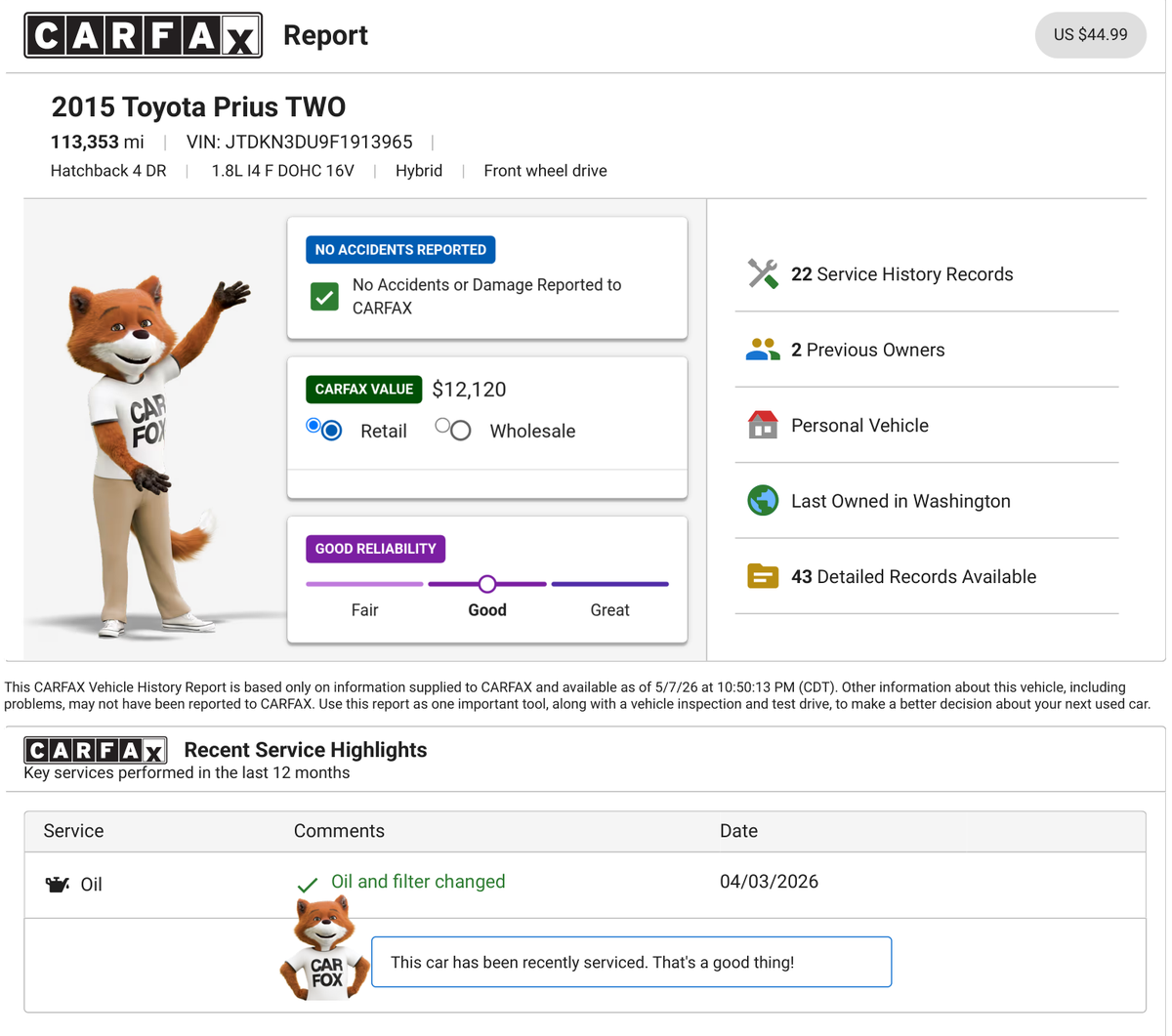Image resolution: width=1172 pixels, height=1036 pixels.
Task: Click the Great reliability label
Action: pyautogui.click(x=609, y=610)
